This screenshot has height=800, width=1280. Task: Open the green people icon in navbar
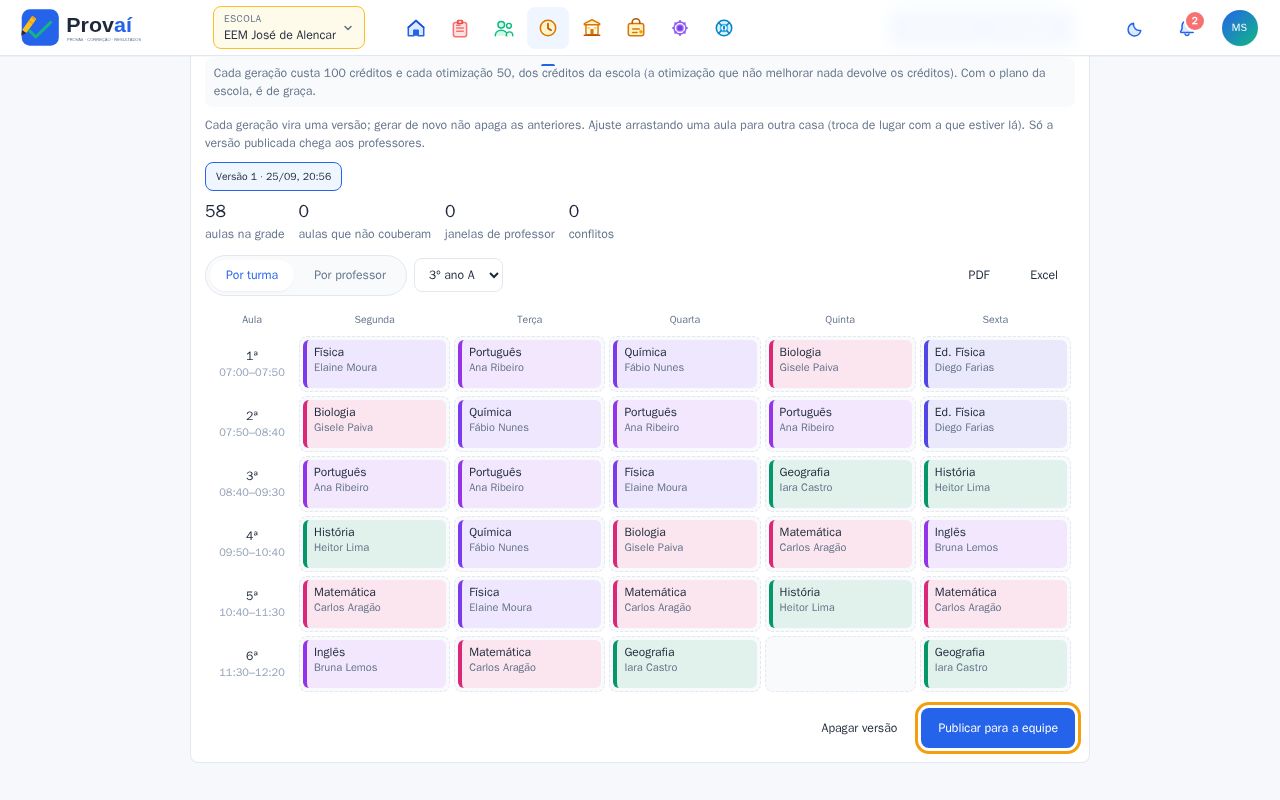504,28
